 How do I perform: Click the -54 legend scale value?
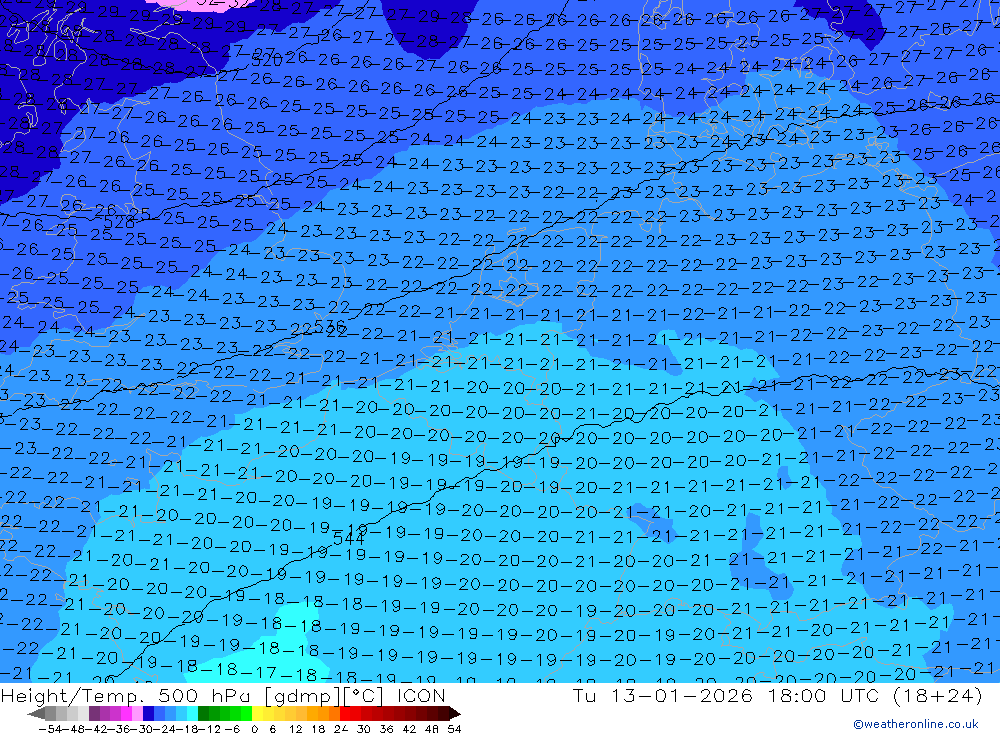50,729
